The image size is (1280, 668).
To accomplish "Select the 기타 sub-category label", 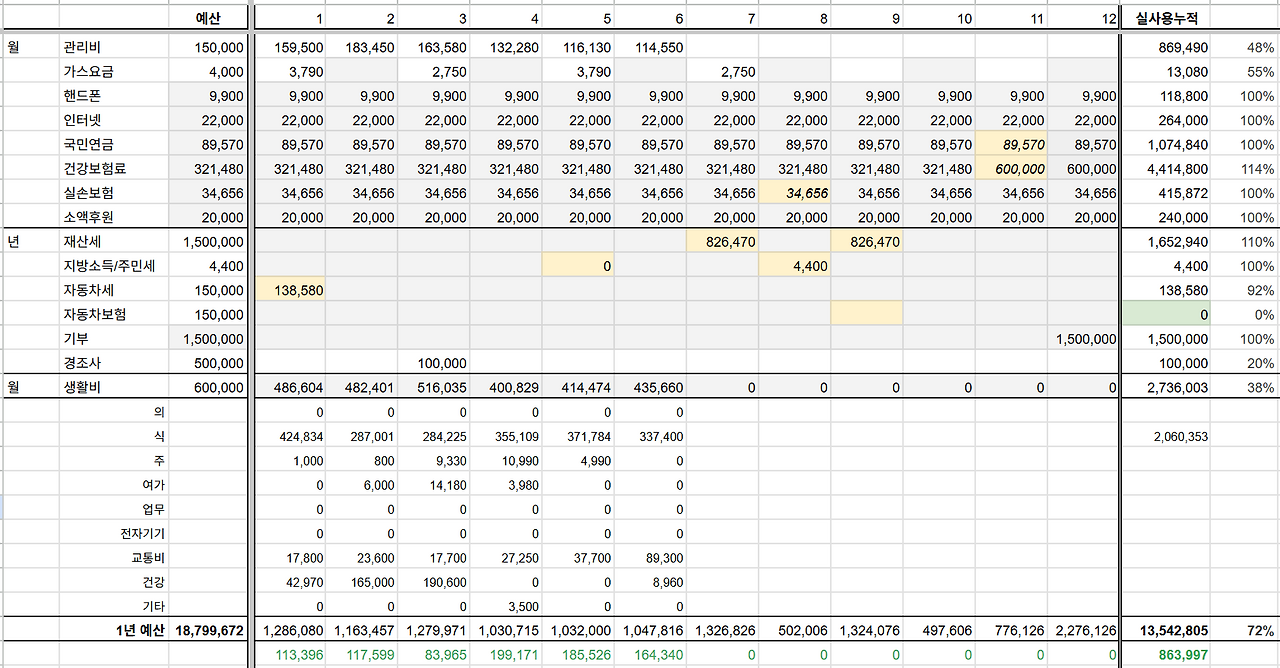I will 154,606.
